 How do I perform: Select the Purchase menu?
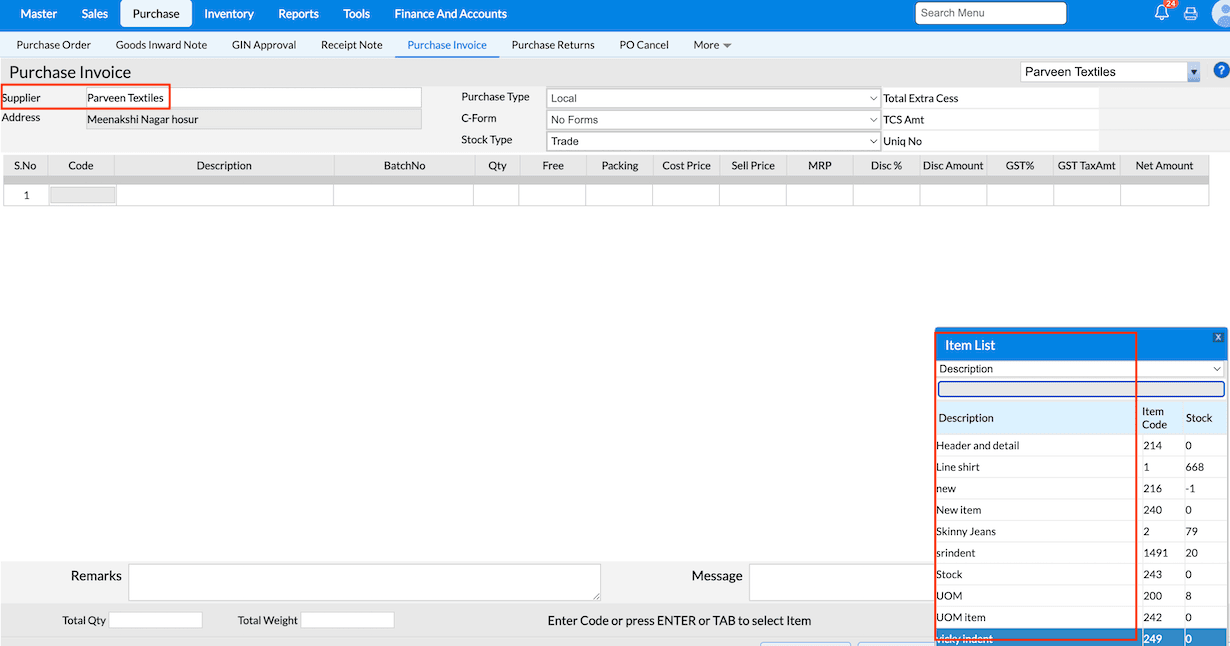click(156, 14)
